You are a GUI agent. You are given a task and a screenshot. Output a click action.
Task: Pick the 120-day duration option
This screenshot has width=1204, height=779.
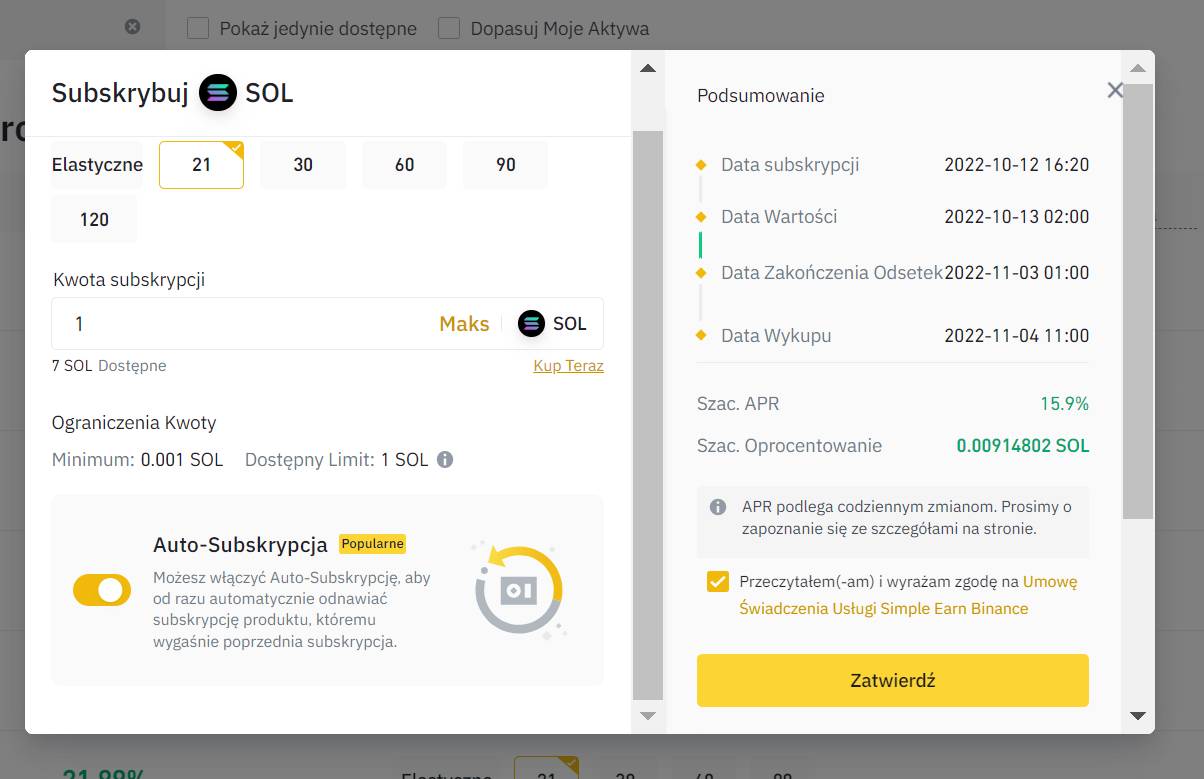(94, 219)
